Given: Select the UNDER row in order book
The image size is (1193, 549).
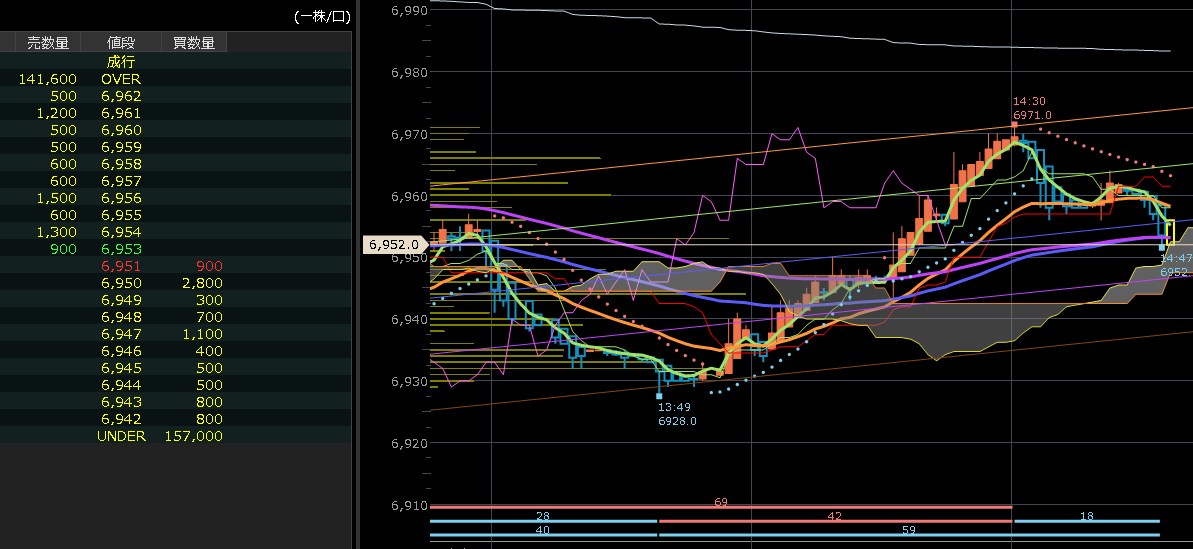Looking at the screenshot, I should pyautogui.click(x=121, y=436).
